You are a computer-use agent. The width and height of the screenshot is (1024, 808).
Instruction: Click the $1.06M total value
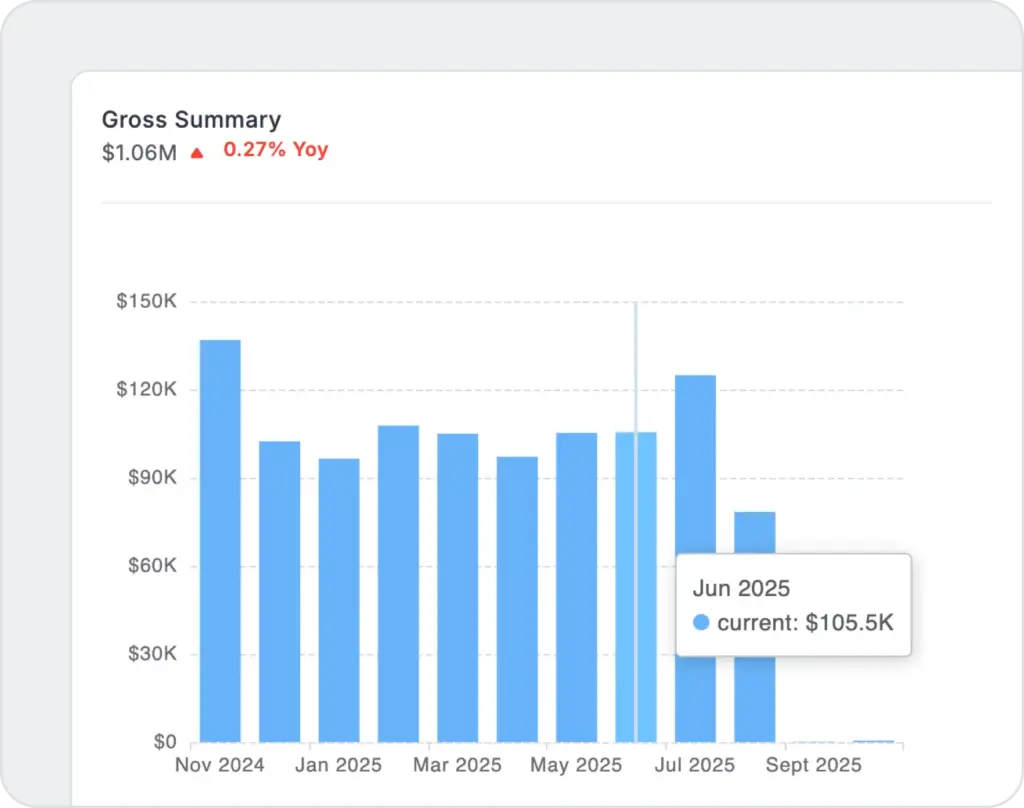pos(140,152)
